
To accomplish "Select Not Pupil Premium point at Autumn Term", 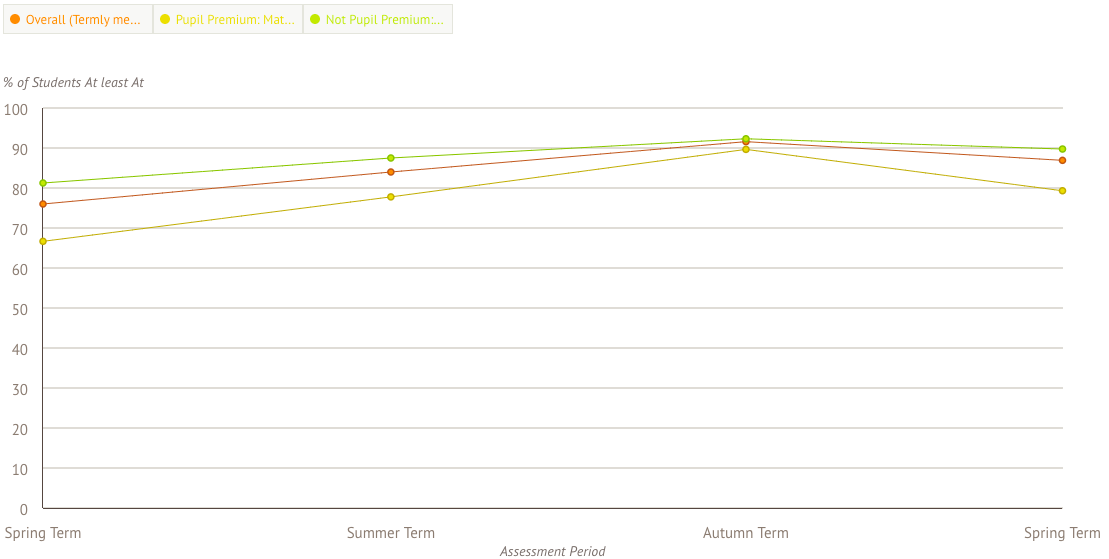I will click(746, 139).
